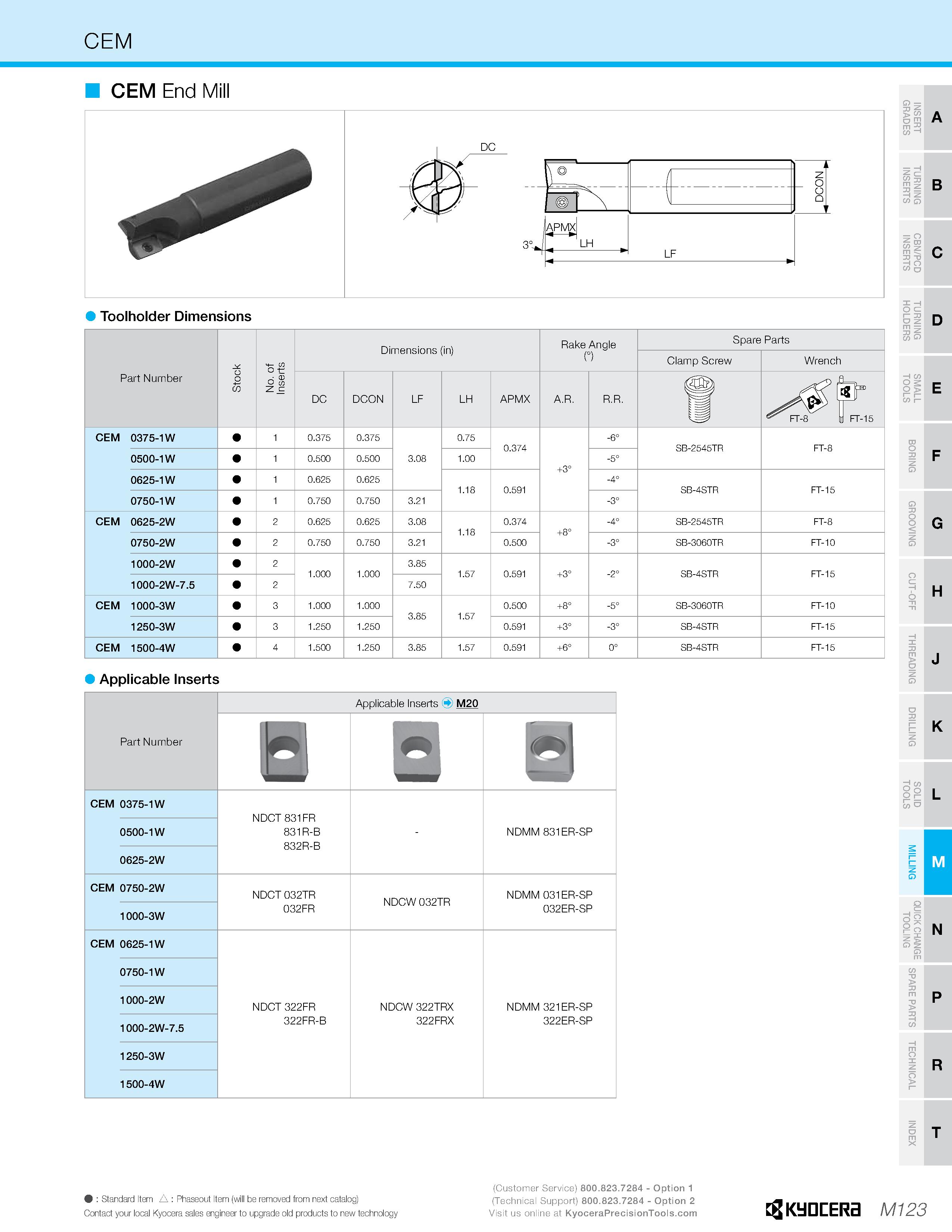Open KyoceraPrecisionTools.com link
952x1232 pixels.
coord(631,1213)
